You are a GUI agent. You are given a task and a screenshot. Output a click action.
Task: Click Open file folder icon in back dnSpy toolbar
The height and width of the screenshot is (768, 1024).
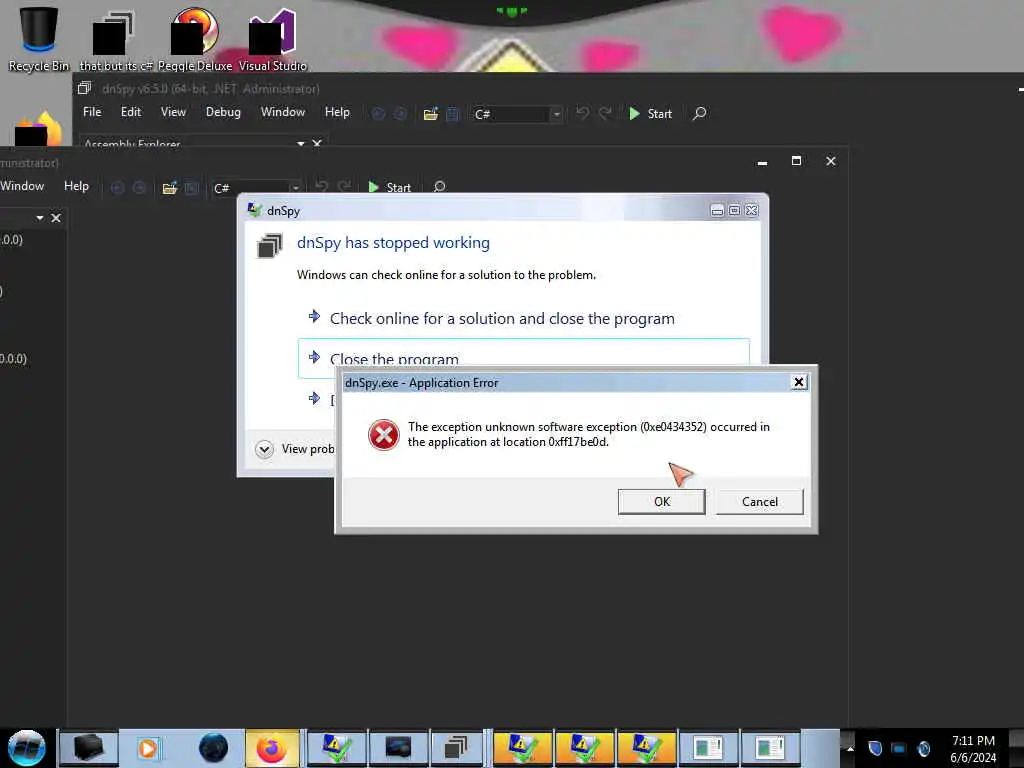(430, 114)
